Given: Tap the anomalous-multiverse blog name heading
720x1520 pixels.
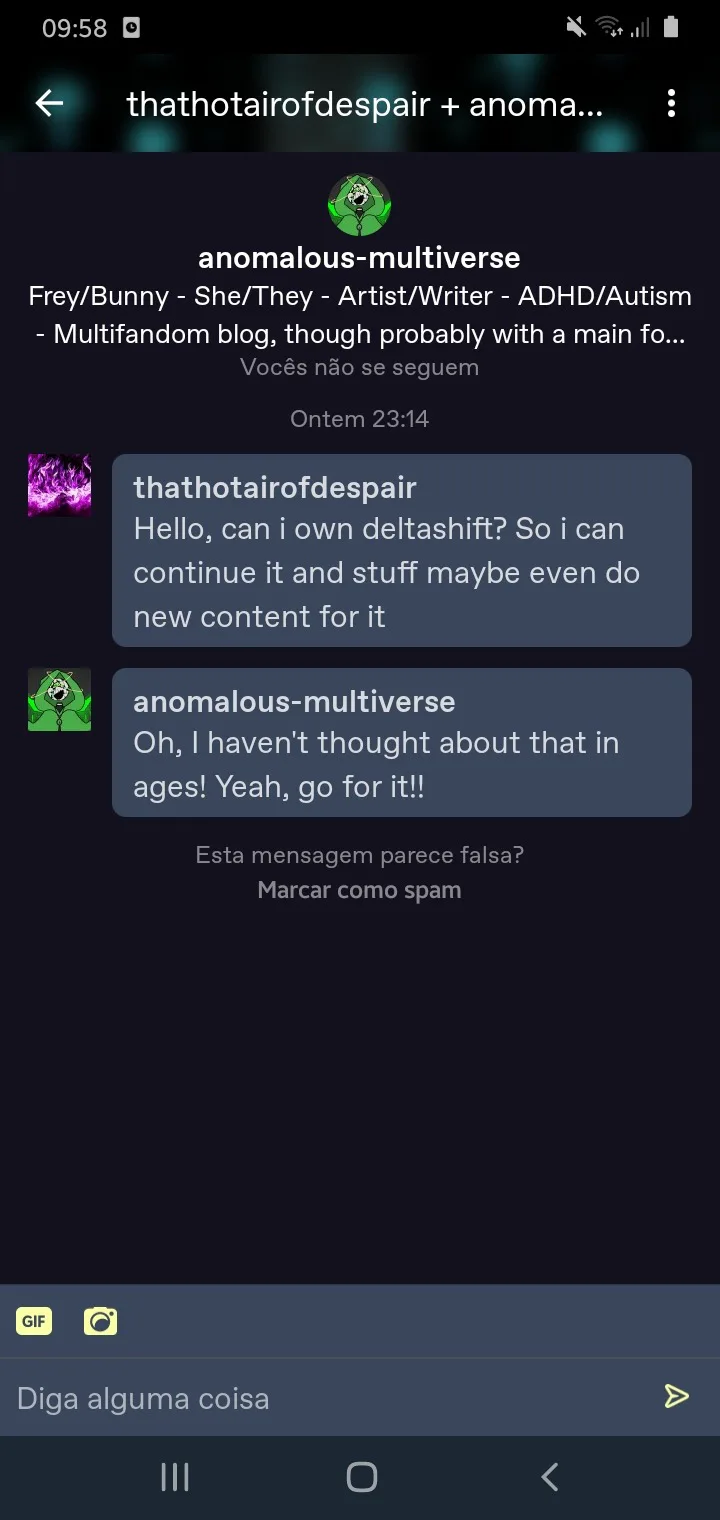Looking at the screenshot, I should click(359, 258).
